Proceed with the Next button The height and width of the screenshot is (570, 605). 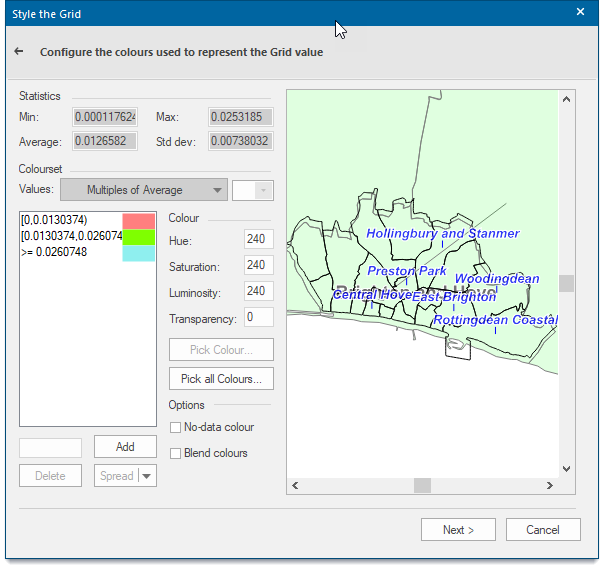(x=458, y=529)
